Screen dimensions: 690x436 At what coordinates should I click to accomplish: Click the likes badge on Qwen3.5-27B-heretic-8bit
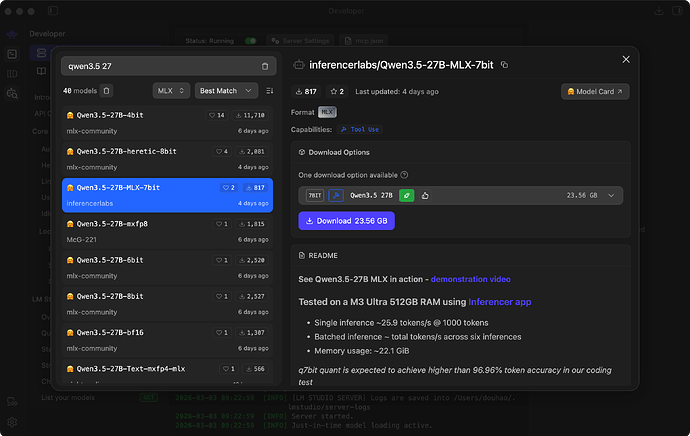click(223, 151)
